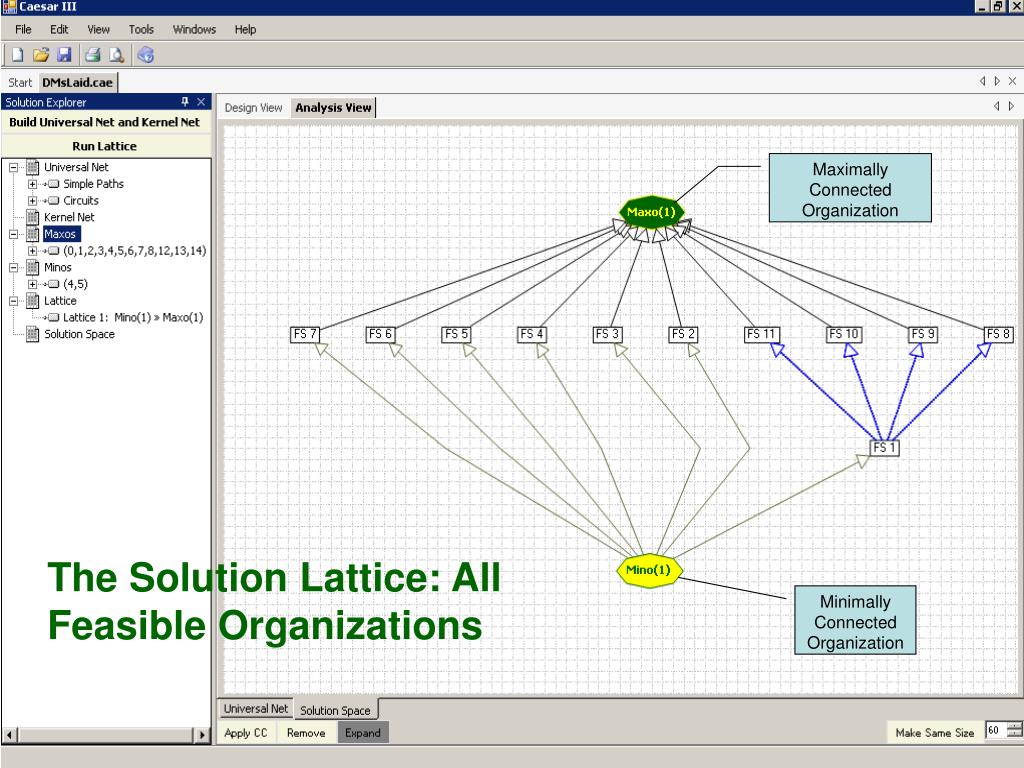The image size is (1024, 768).
Task: Select the FS 11 node
Action: (761, 334)
